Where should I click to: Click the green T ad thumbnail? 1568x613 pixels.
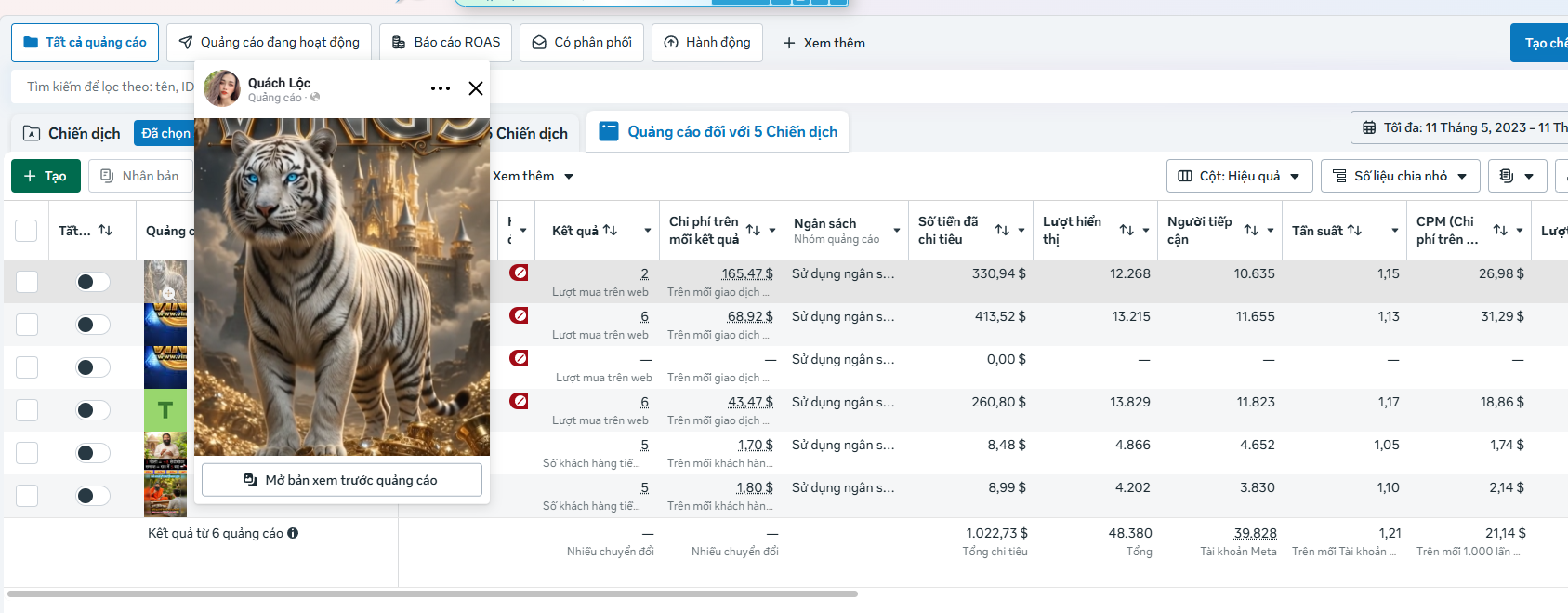pos(165,410)
